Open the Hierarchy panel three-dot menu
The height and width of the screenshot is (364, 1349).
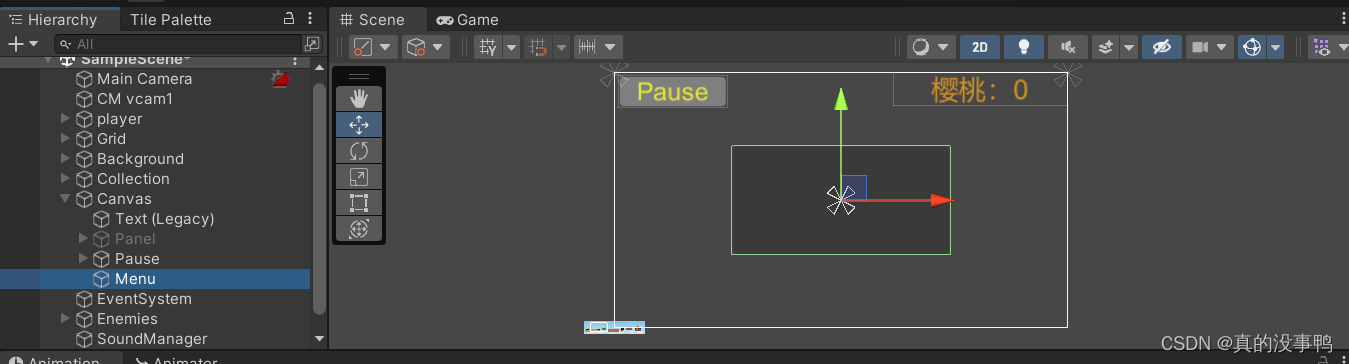tap(311, 18)
